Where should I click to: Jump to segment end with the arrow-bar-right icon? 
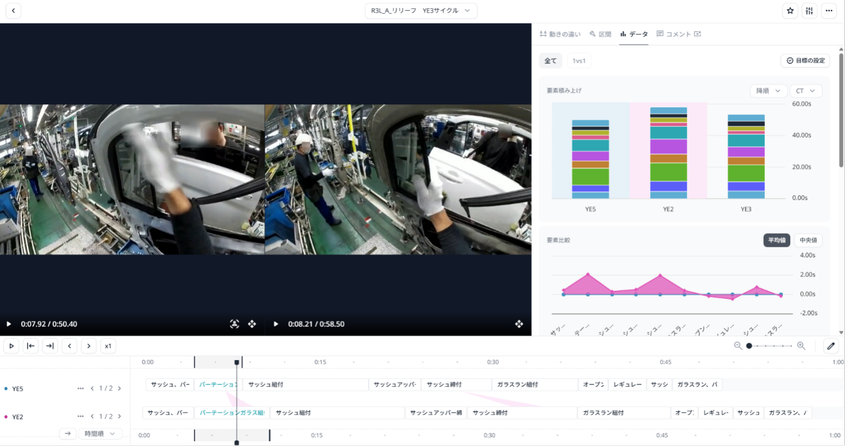pos(50,346)
